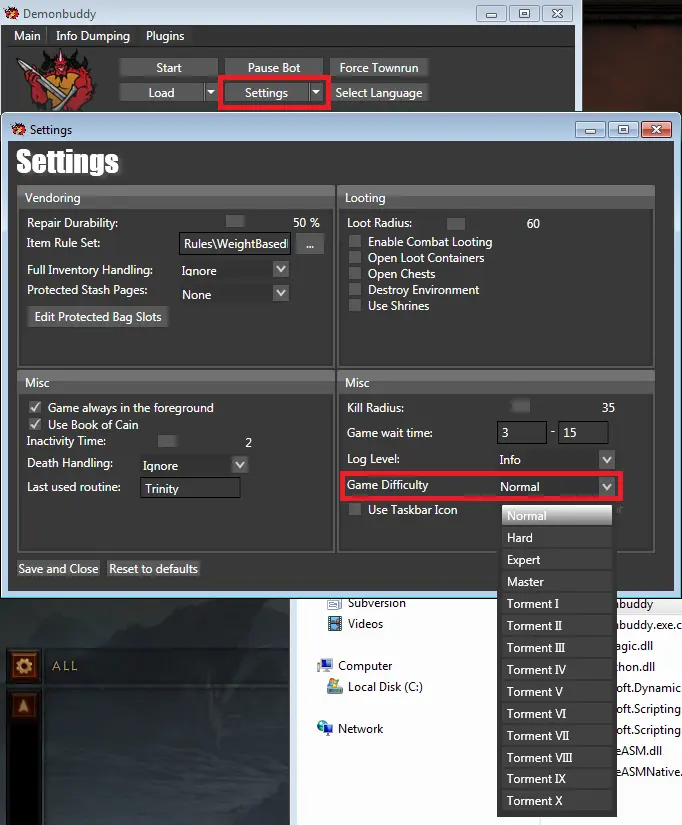This screenshot has width=682, height=825.
Task: Click the Save and Close button
Action: pyautogui.click(x=58, y=569)
